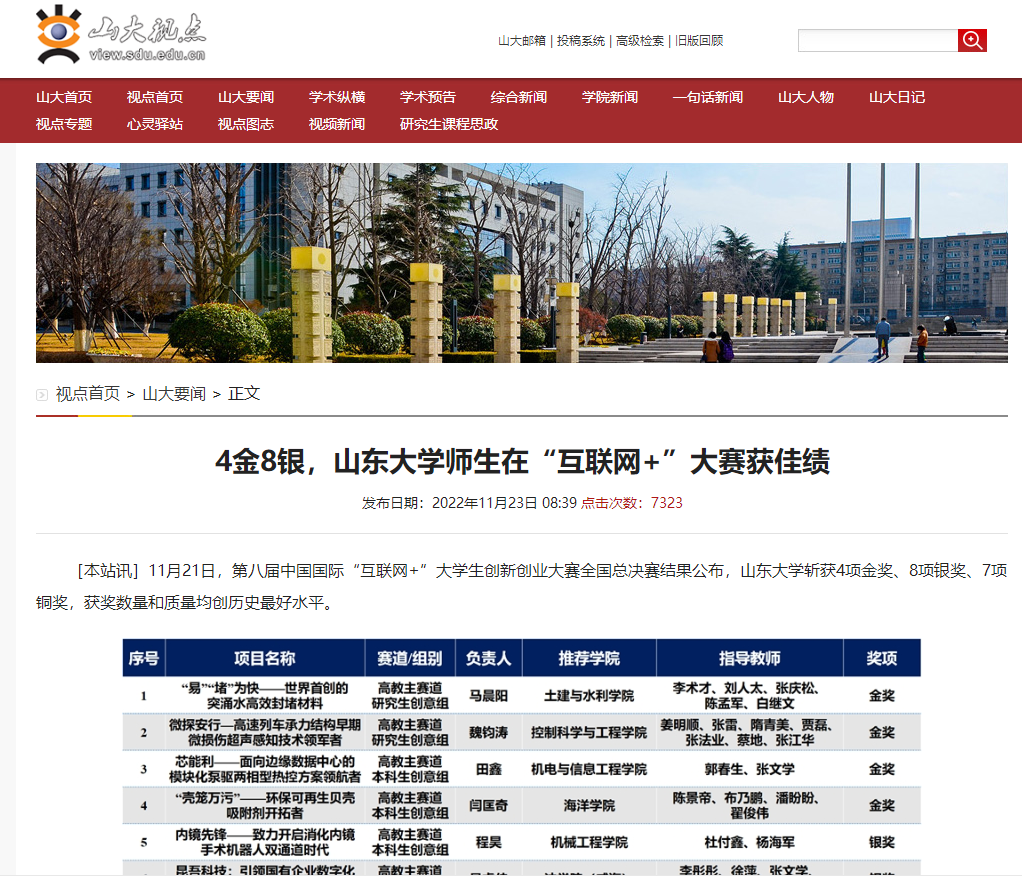The height and width of the screenshot is (877, 1022).
Task: Click the 序号 table header
Action: [144, 658]
